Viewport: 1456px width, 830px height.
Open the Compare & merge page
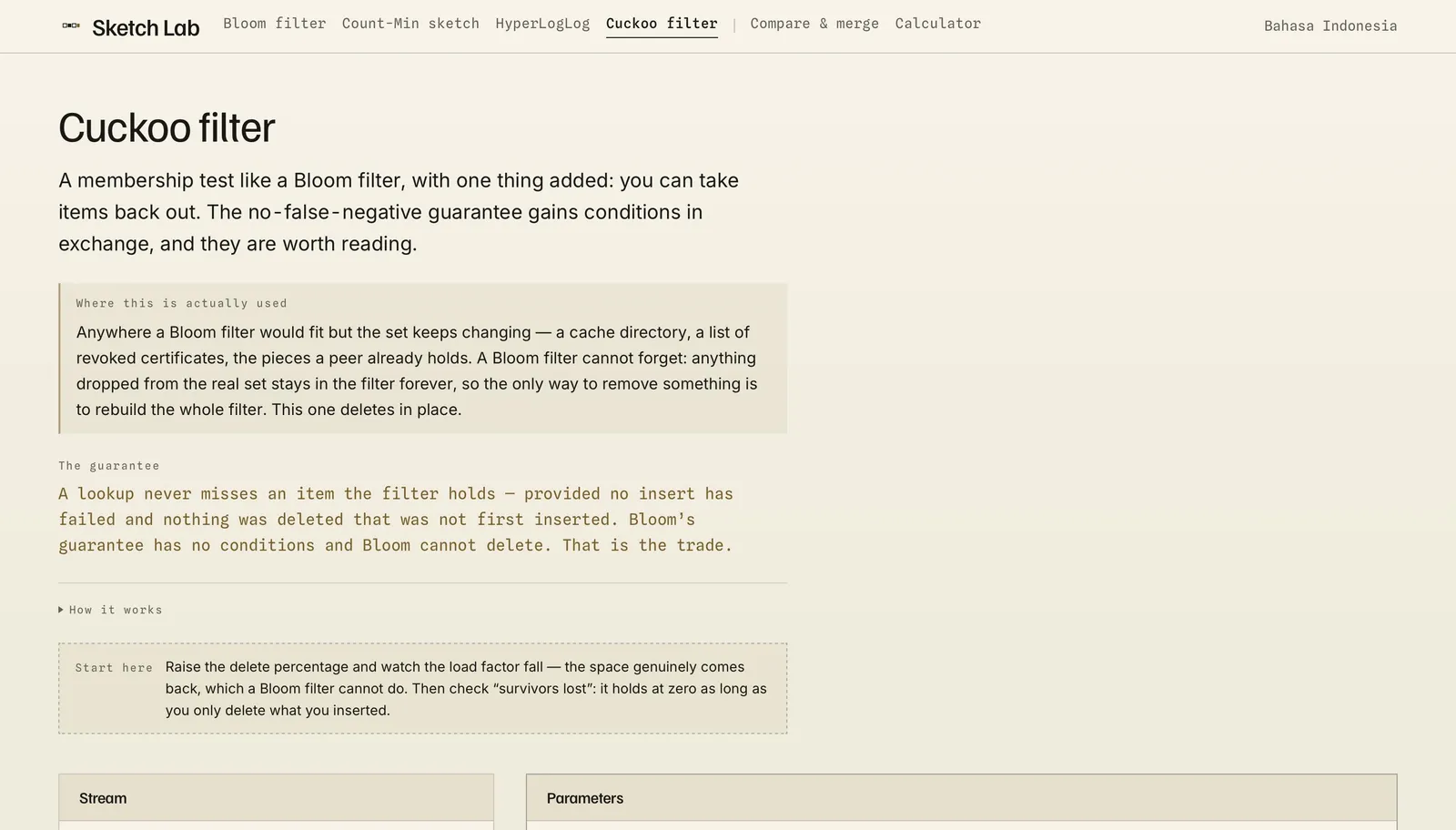[x=814, y=24]
